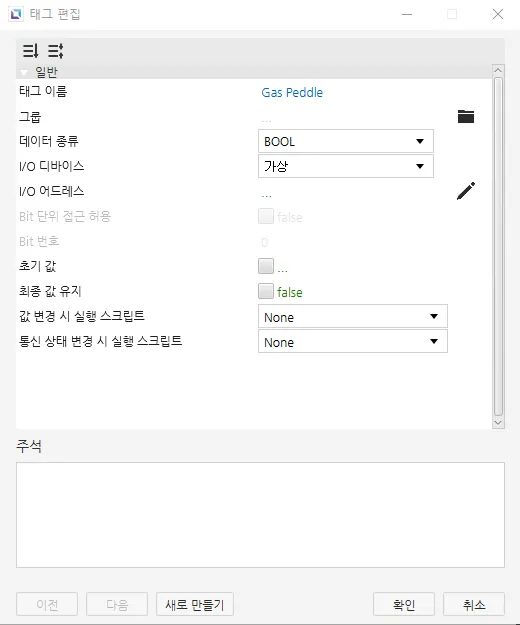Toggle the 초기 값 checkbox
The width and height of the screenshot is (520, 625).
[266, 266]
